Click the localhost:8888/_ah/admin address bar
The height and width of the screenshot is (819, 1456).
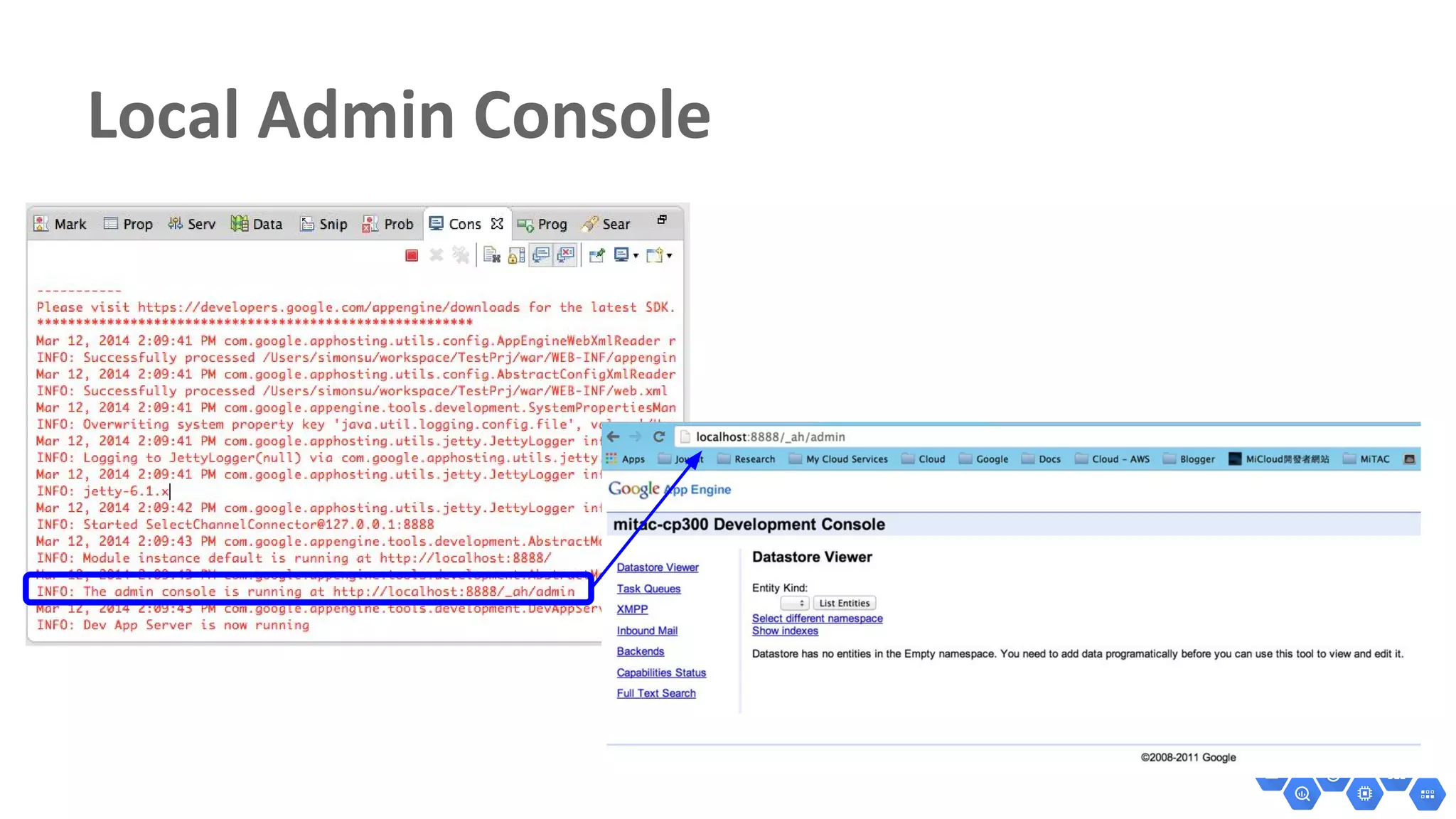pos(770,437)
